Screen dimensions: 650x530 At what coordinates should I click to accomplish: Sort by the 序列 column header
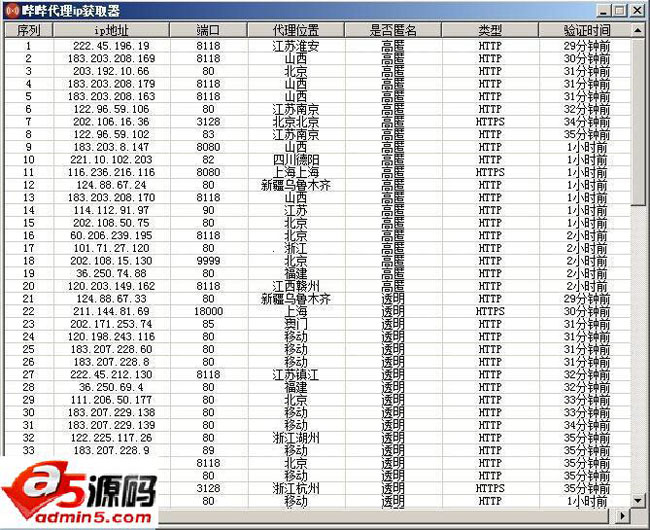tap(29, 30)
